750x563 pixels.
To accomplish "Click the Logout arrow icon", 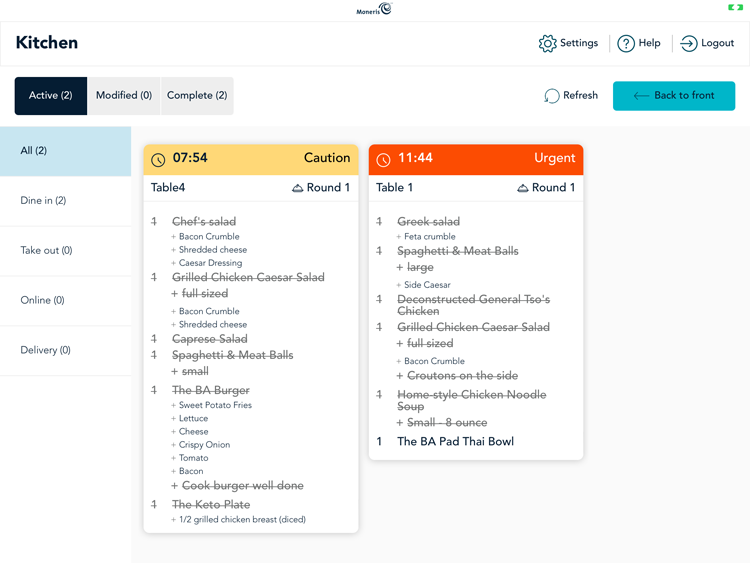I will pyautogui.click(x=689, y=44).
